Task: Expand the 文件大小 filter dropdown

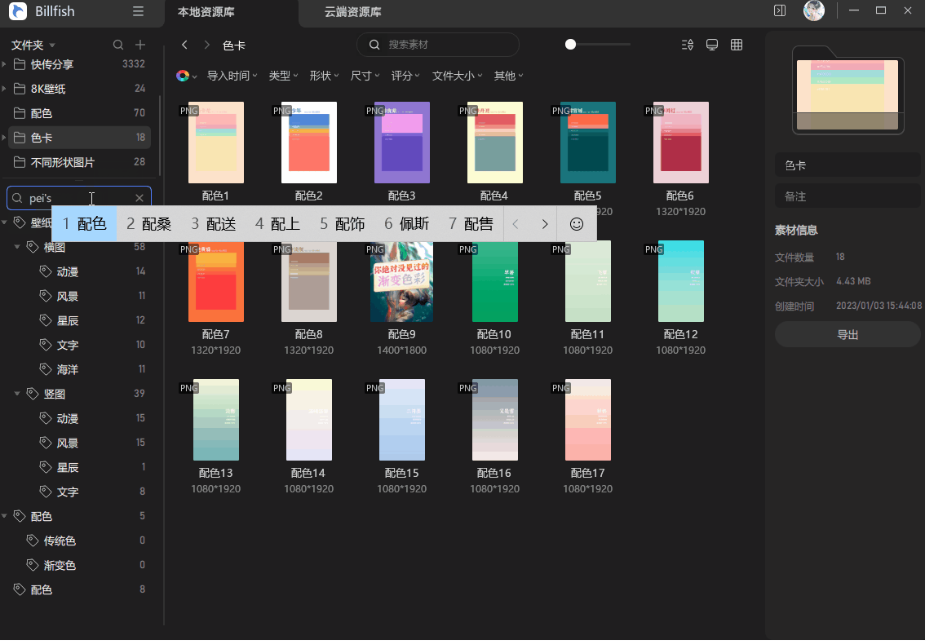Action: point(457,76)
